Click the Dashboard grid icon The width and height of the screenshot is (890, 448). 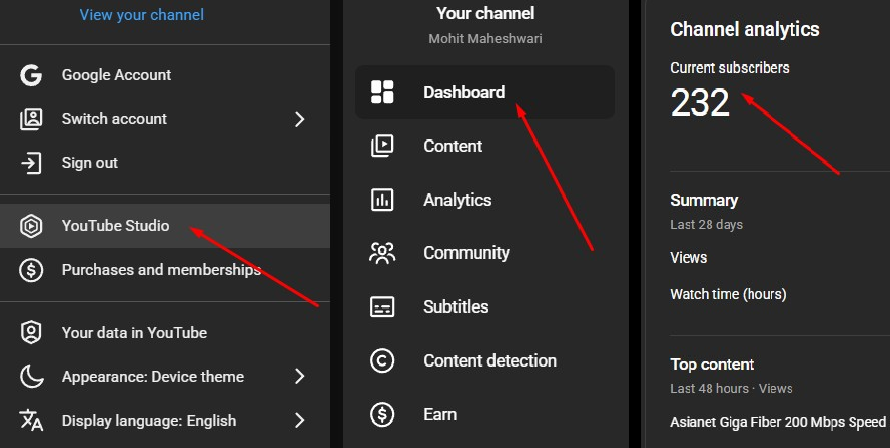382,92
